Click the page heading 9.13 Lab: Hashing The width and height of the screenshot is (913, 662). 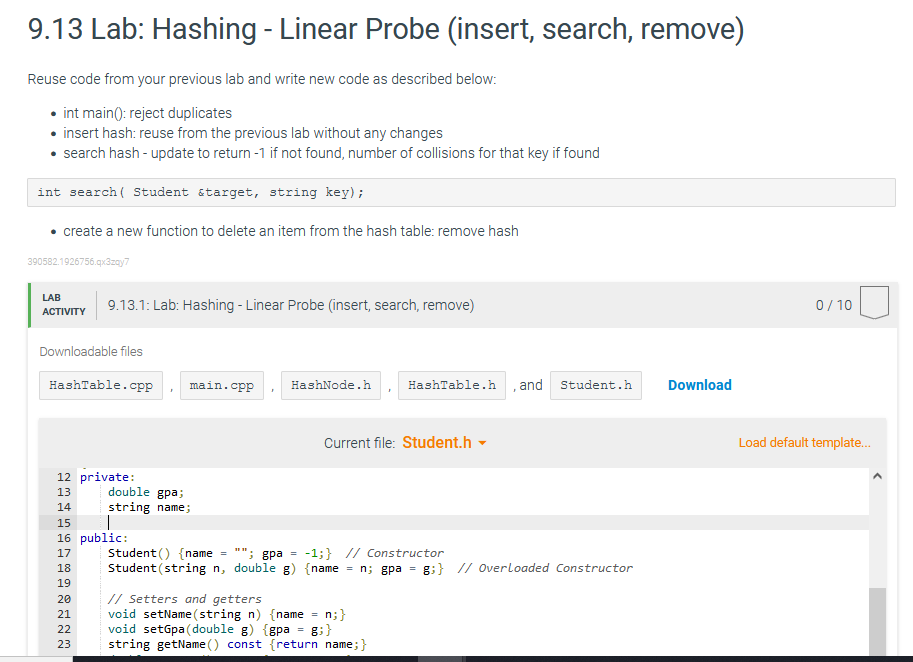coord(386,29)
